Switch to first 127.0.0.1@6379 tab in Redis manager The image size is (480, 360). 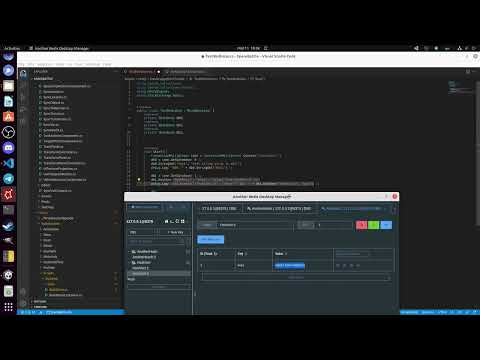[x=219, y=209]
